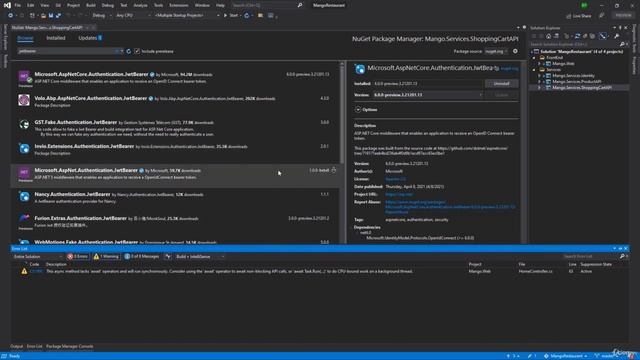Click the user account avatar in title bar

584,5
